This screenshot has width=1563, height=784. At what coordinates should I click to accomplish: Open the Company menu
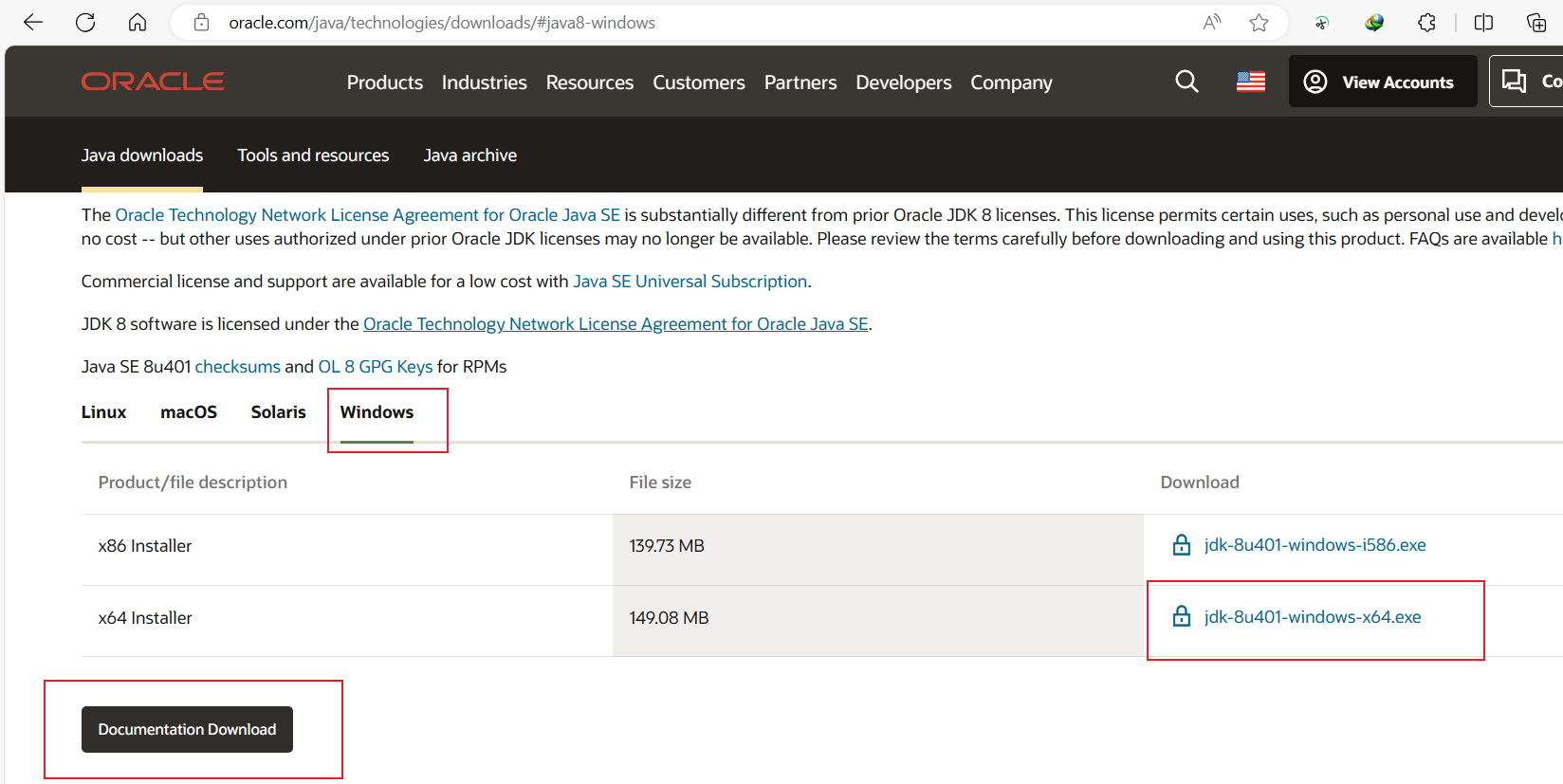(1011, 82)
